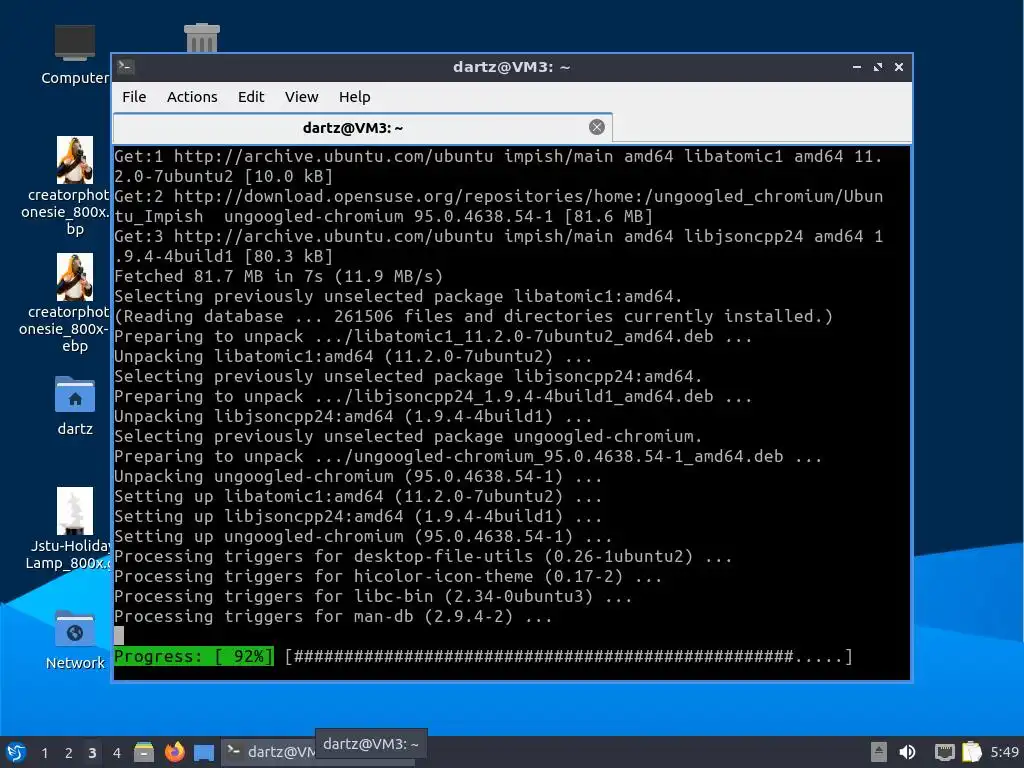Screen dimensions: 1024x768
Task: Select the dartz@VM3 terminal taskbar button
Action: pyautogui.click(x=269, y=752)
